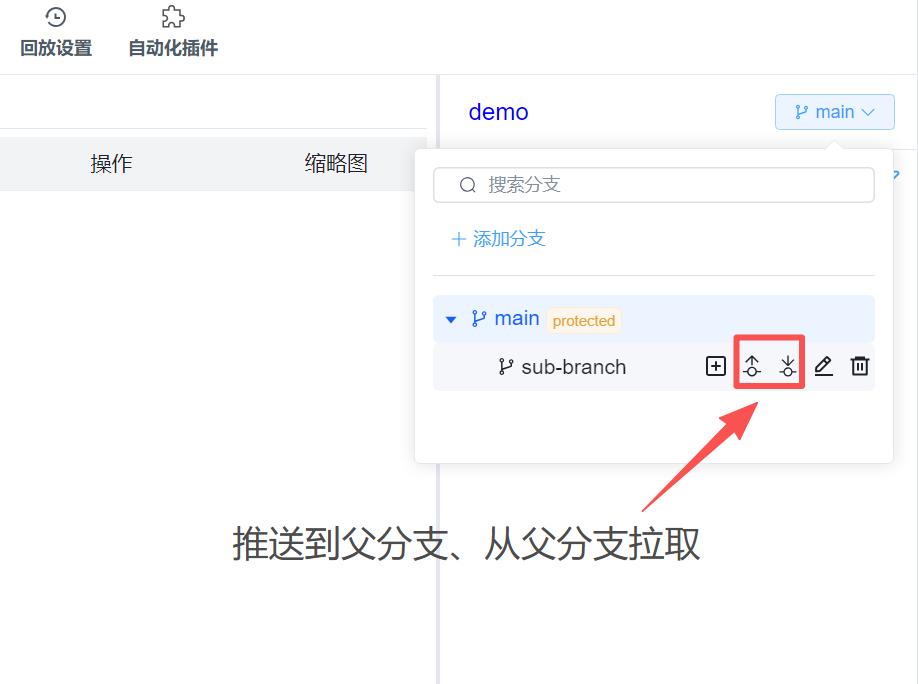
Task: Click the 缩略图 column header
Action: pyautogui.click(x=336, y=164)
